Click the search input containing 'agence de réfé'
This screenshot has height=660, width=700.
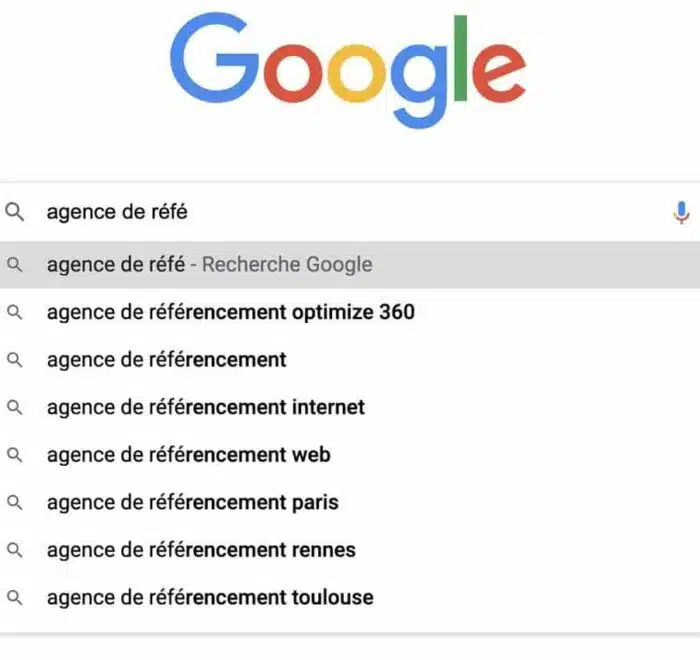click(x=350, y=212)
